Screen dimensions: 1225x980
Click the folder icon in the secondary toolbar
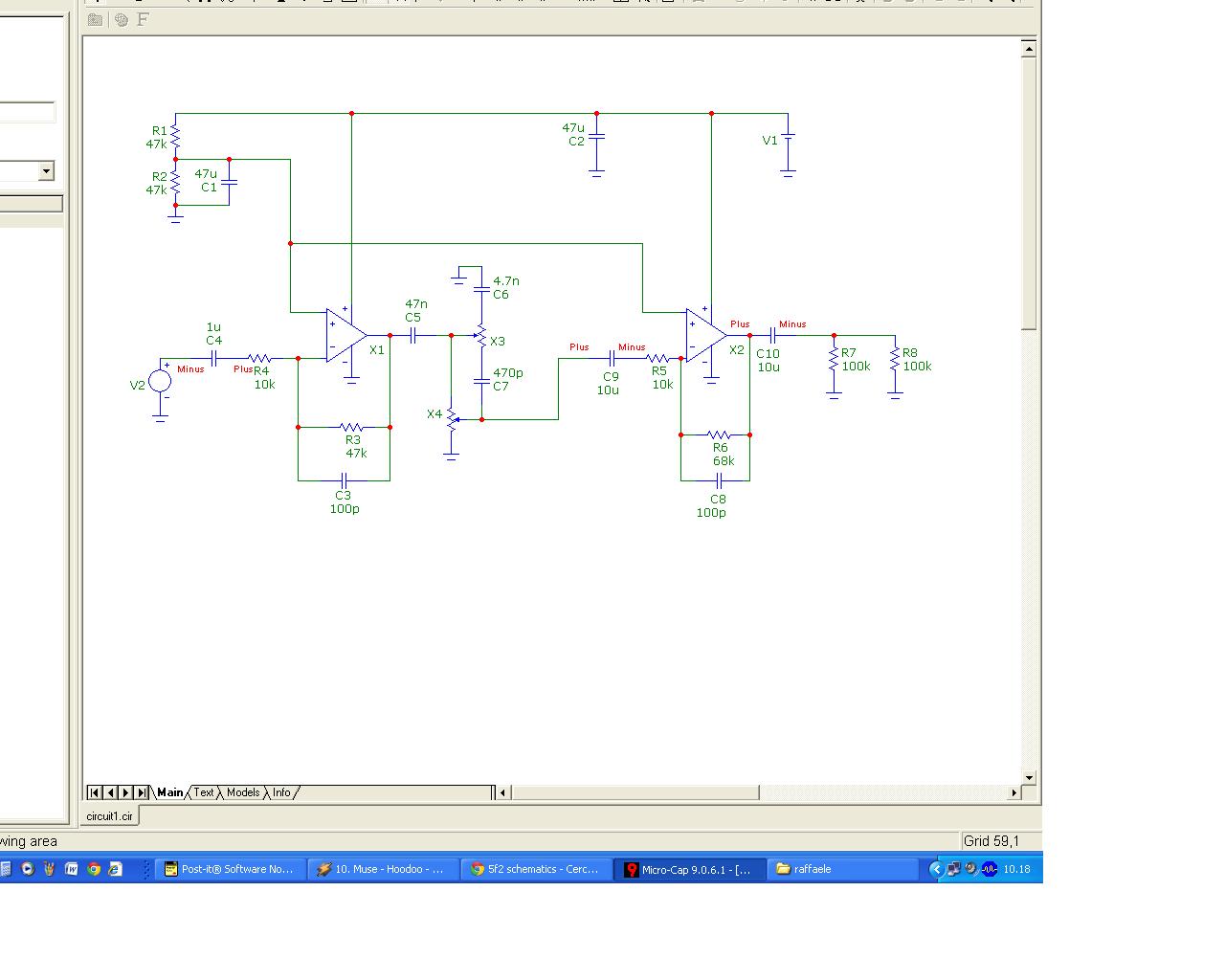point(96,19)
